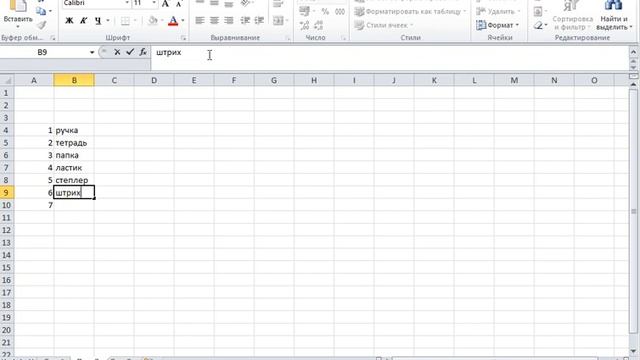Open Найти и выделить menu
The image size is (640, 360).
[614, 16]
